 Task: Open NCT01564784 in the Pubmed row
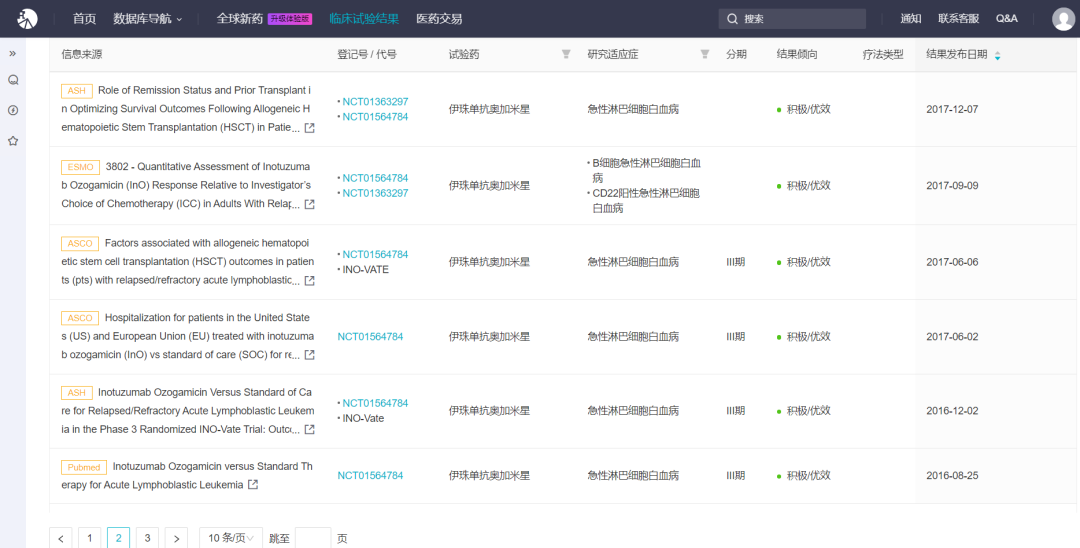pyautogui.click(x=370, y=475)
